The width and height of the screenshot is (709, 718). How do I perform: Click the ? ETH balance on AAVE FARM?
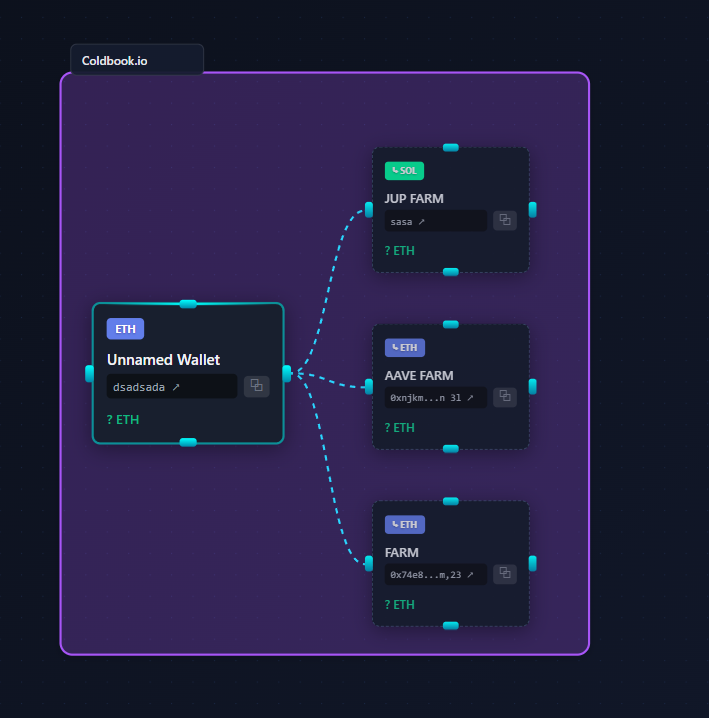399,428
